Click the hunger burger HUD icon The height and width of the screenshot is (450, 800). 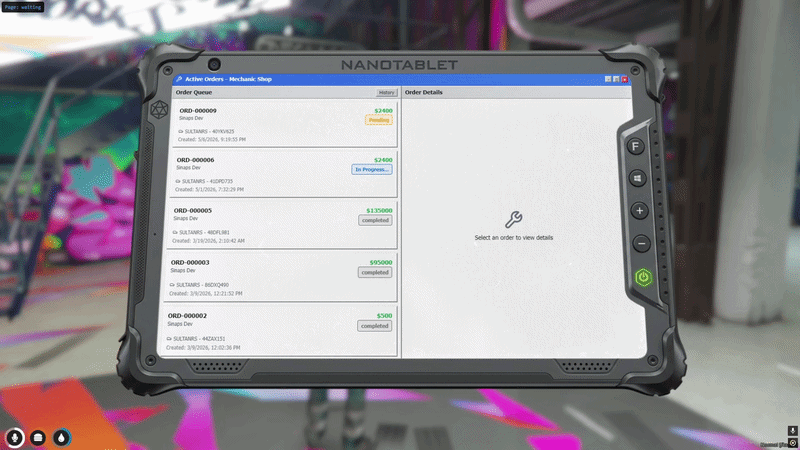[38, 438]
